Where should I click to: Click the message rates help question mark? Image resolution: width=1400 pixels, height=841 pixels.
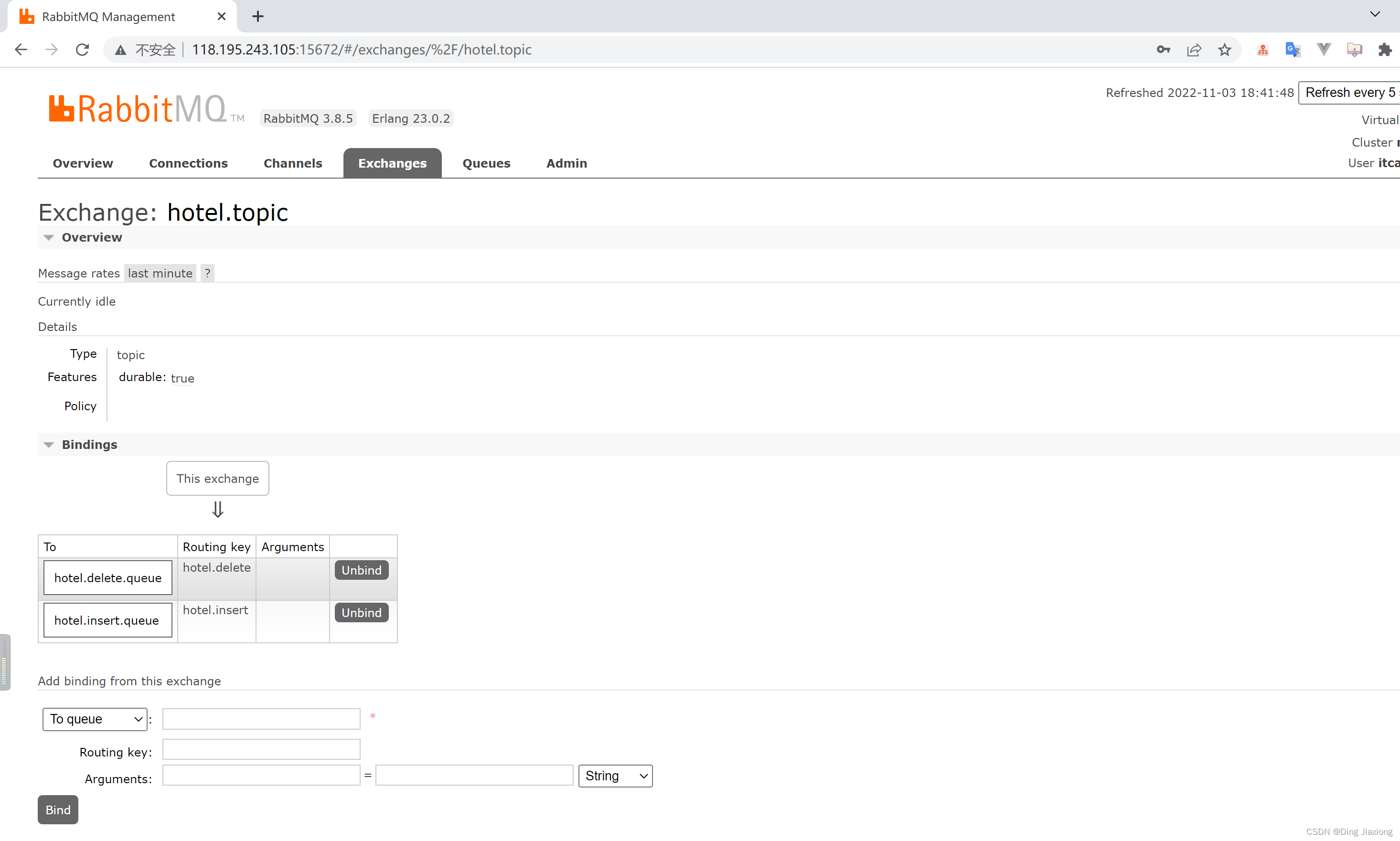207,273
